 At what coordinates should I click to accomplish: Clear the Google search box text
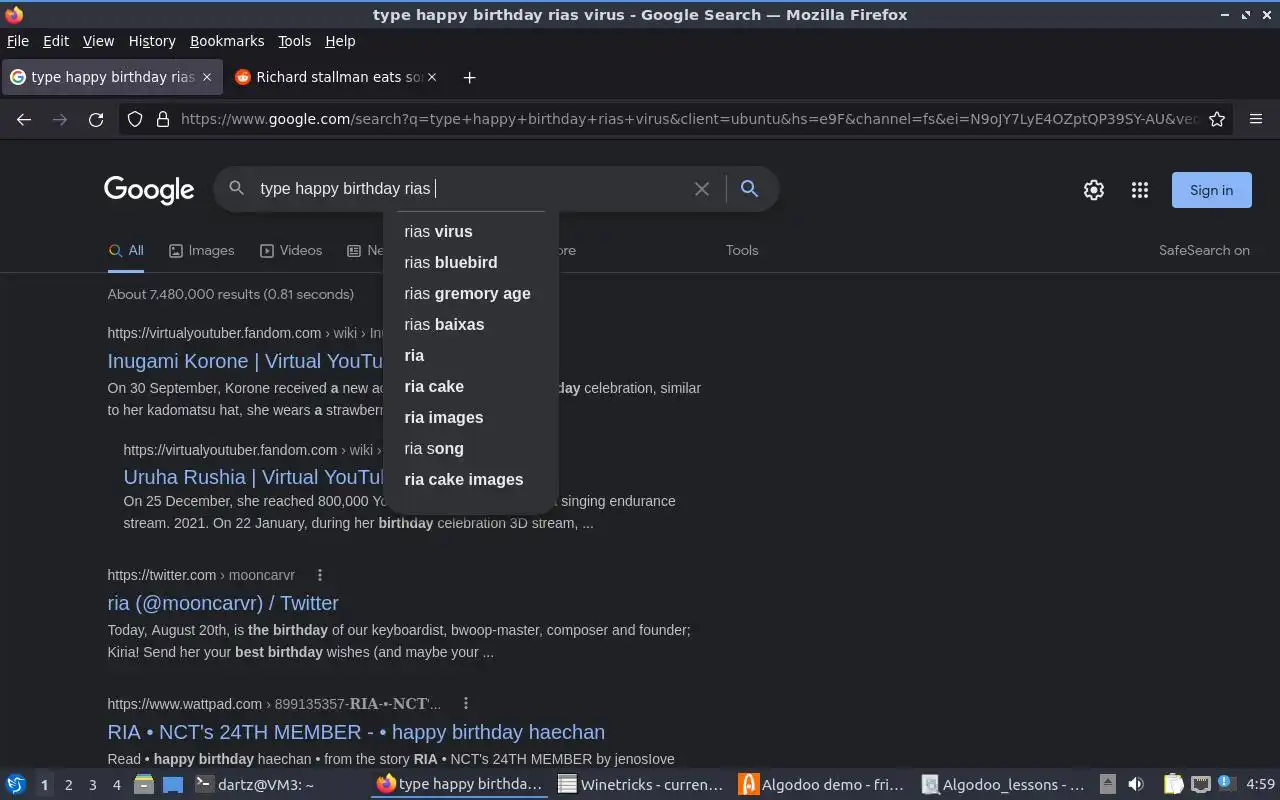coord(702,188)
